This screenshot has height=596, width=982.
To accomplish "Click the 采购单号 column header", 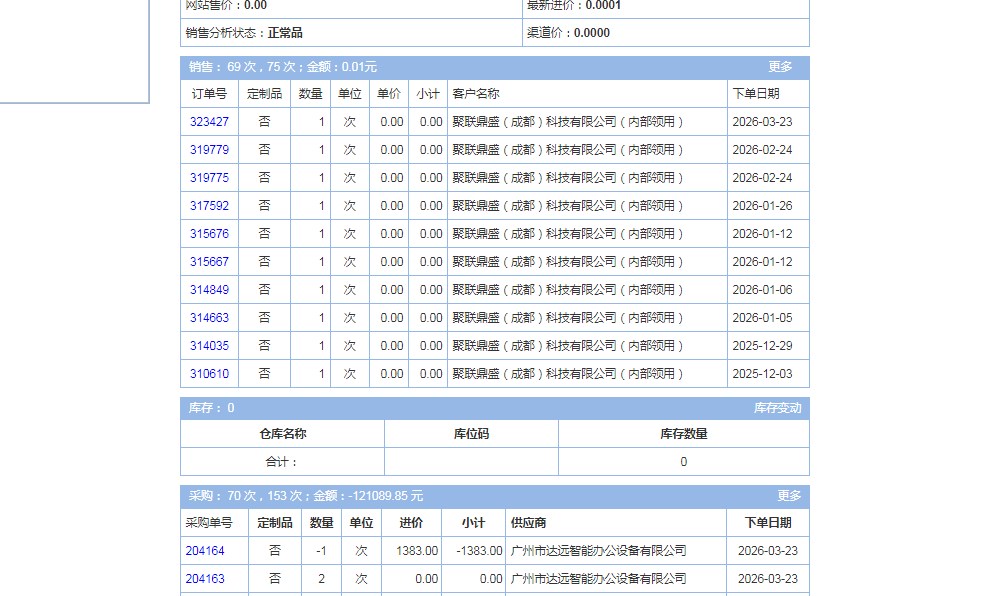I will tap(209, 523).
